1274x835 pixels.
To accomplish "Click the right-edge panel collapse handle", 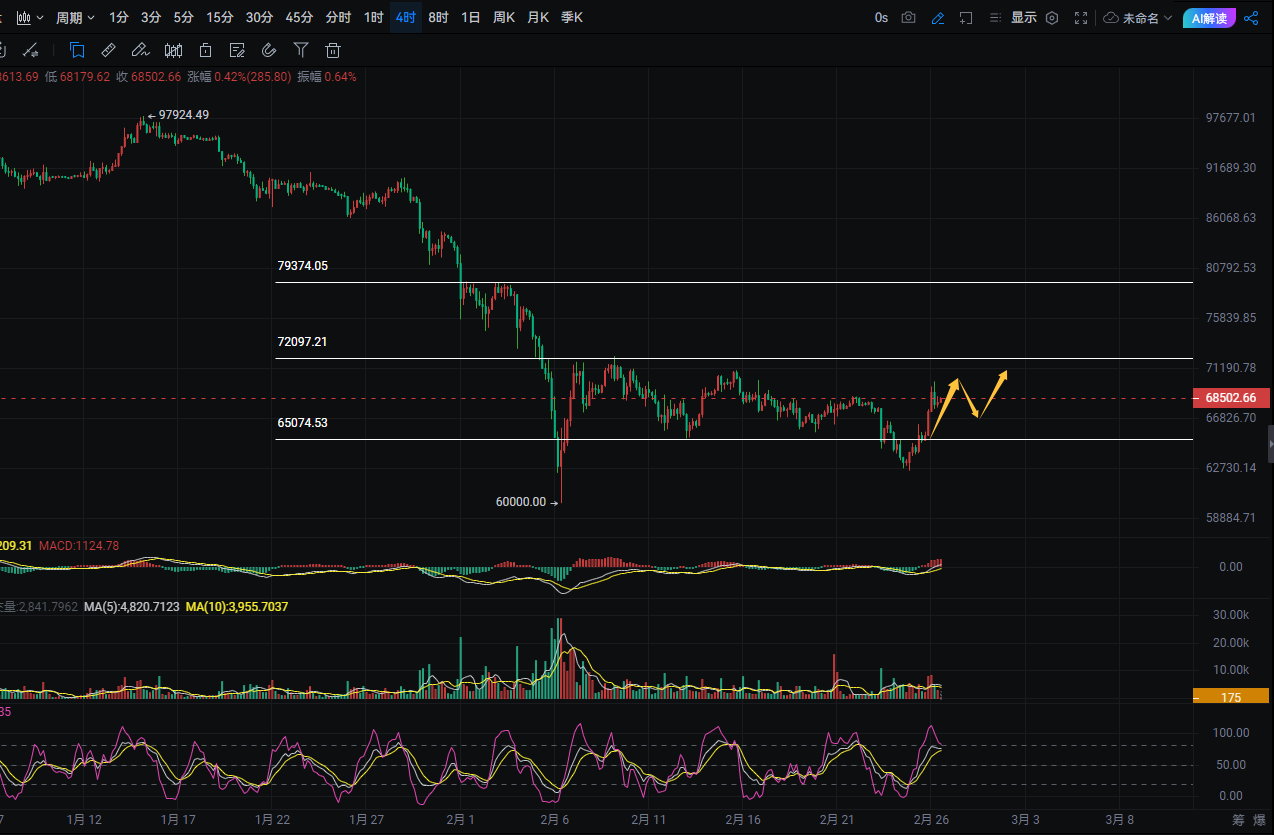I will pyautogui.click(x=1270, y=440).
